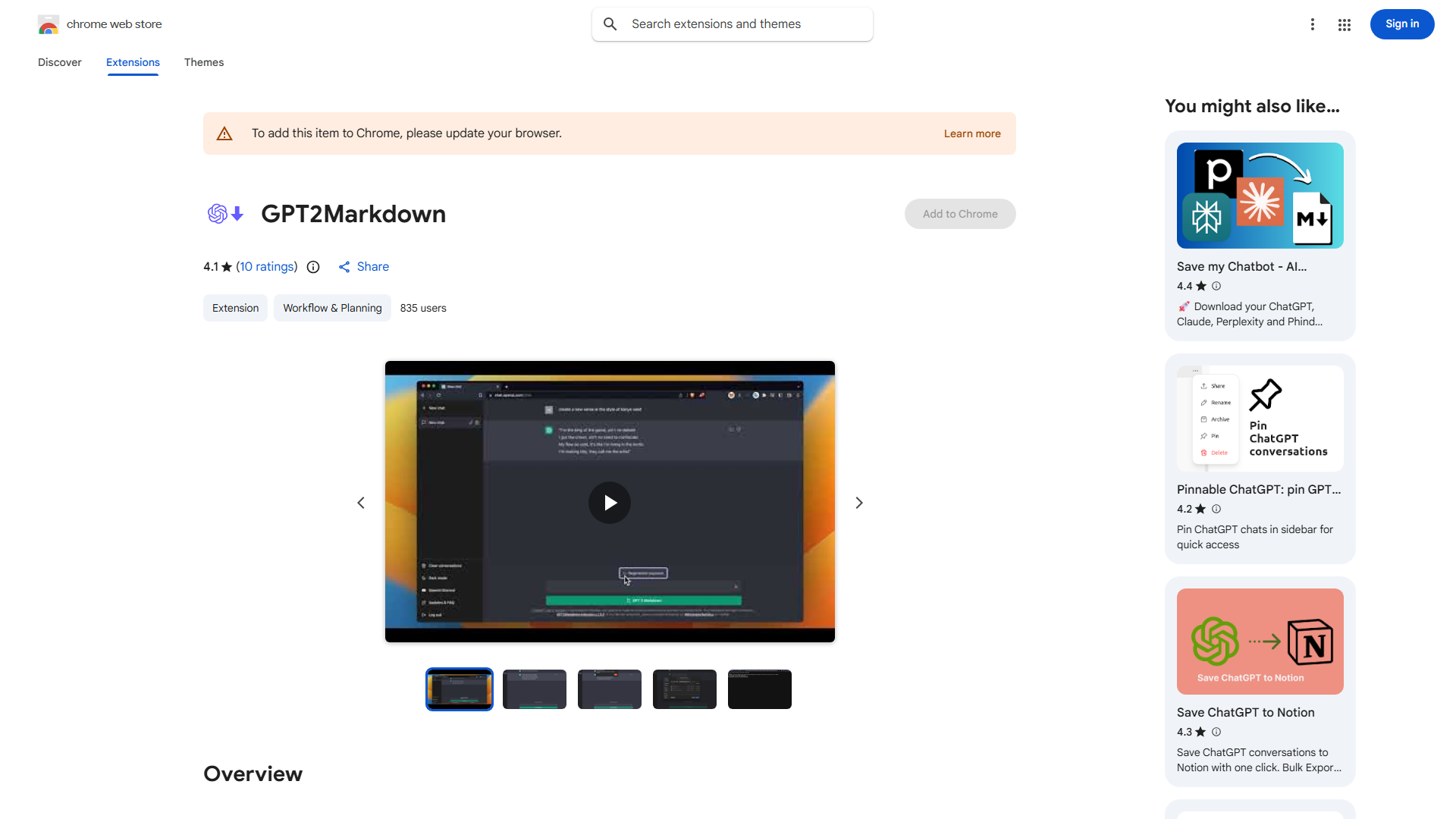This screenshot has height=819, width=1456.
Task: Show the next screenshot with the right arrow
Action: [858, 502]
